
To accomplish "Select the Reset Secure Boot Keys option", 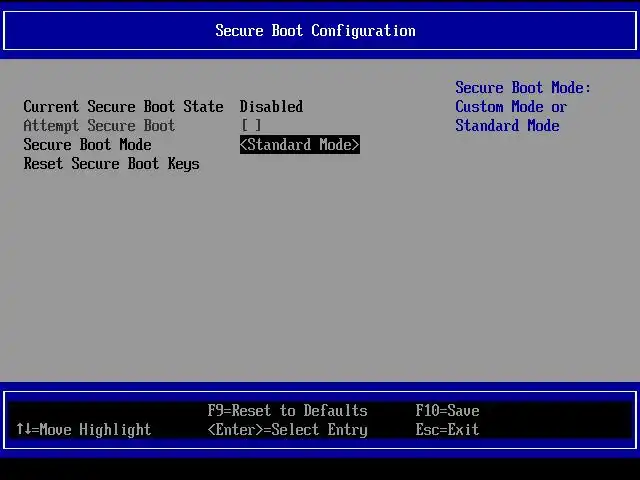I will click(x=111, y=164).
